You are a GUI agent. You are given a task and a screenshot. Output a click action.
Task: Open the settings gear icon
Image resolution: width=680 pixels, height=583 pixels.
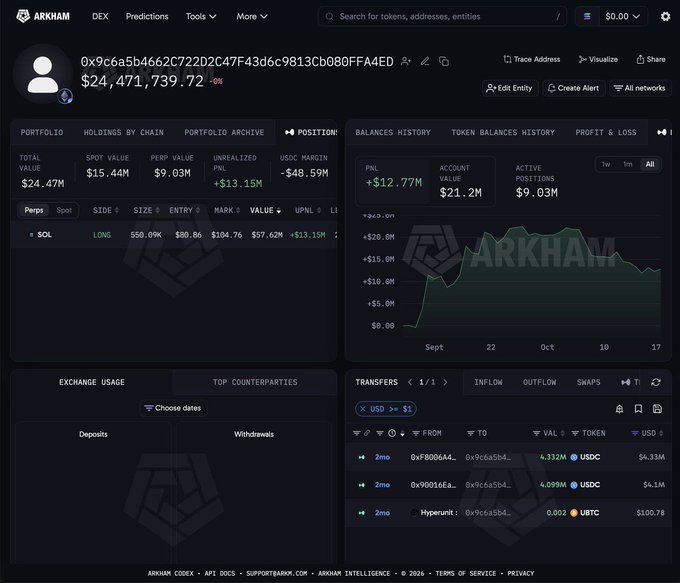click(665, 16)
